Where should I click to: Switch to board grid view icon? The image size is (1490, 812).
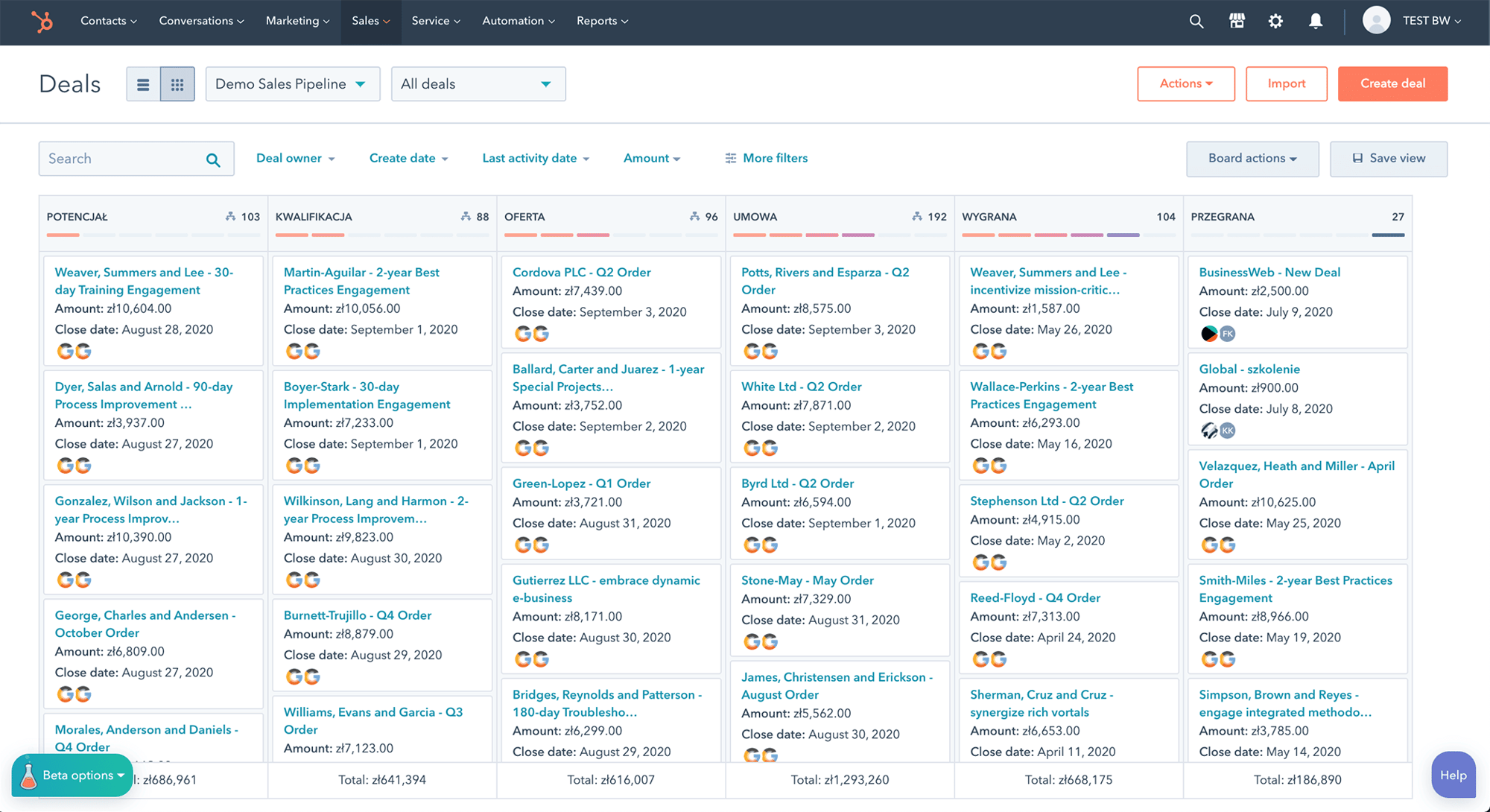coord(177,84)
